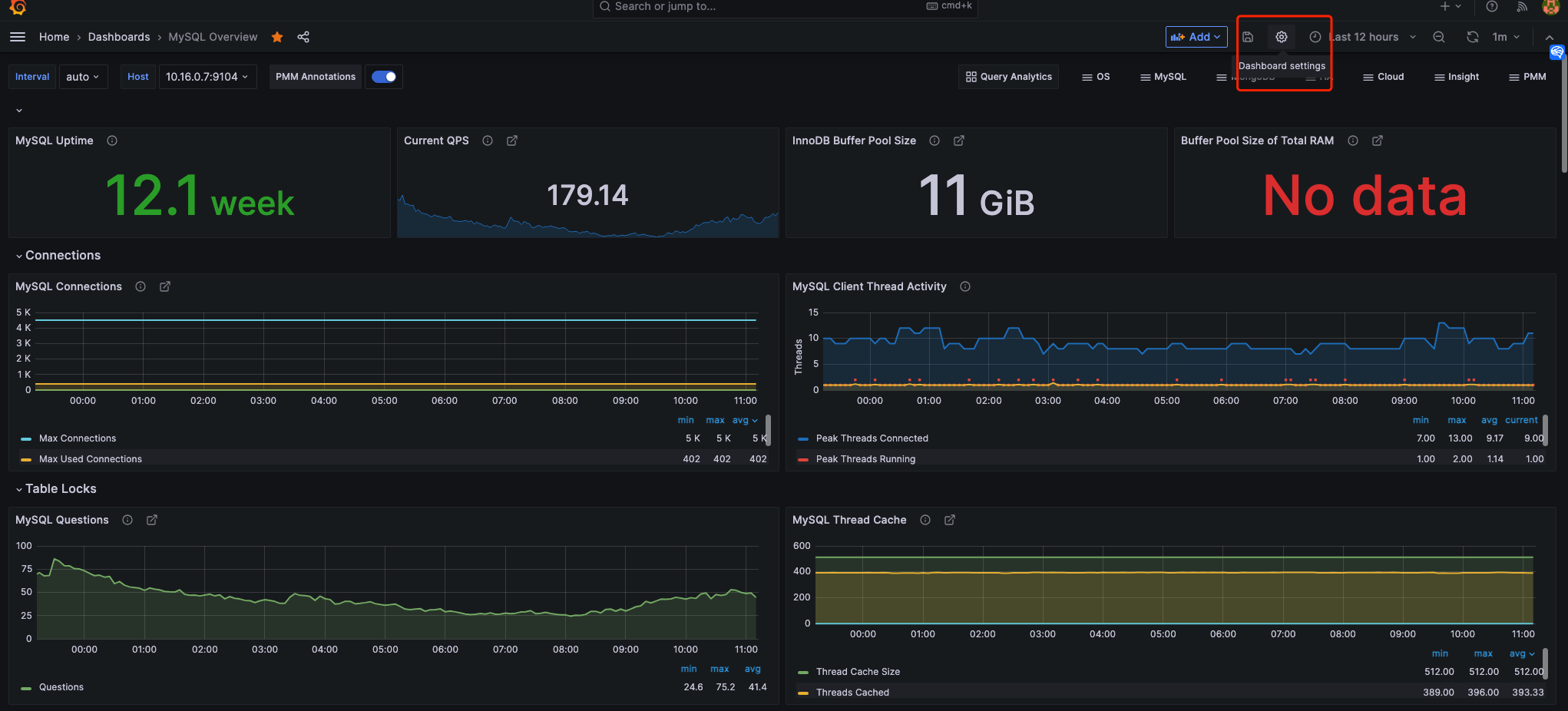Open the Dashboard settings gear icon
Screen dimensions: 1568x711
[1281, 37]
